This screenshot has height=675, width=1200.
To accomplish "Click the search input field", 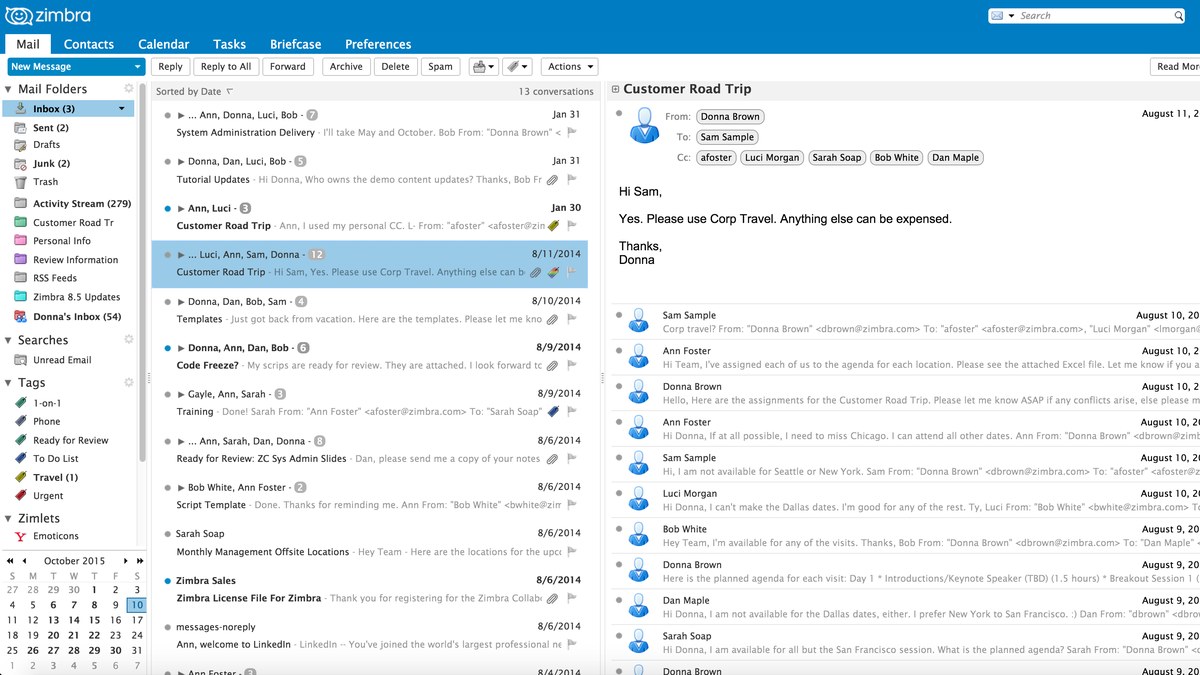I will coord(1096,16).
